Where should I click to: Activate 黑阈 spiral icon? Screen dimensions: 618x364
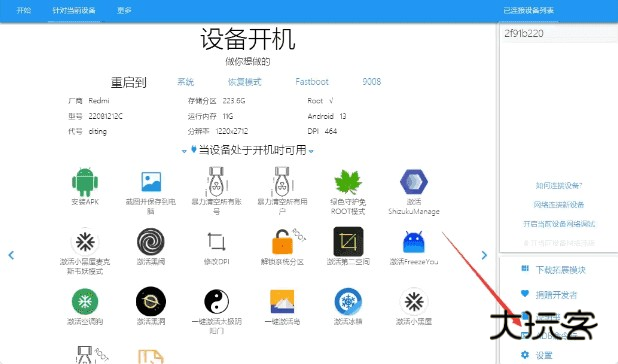pyautogui.click(x=151, y=241)
